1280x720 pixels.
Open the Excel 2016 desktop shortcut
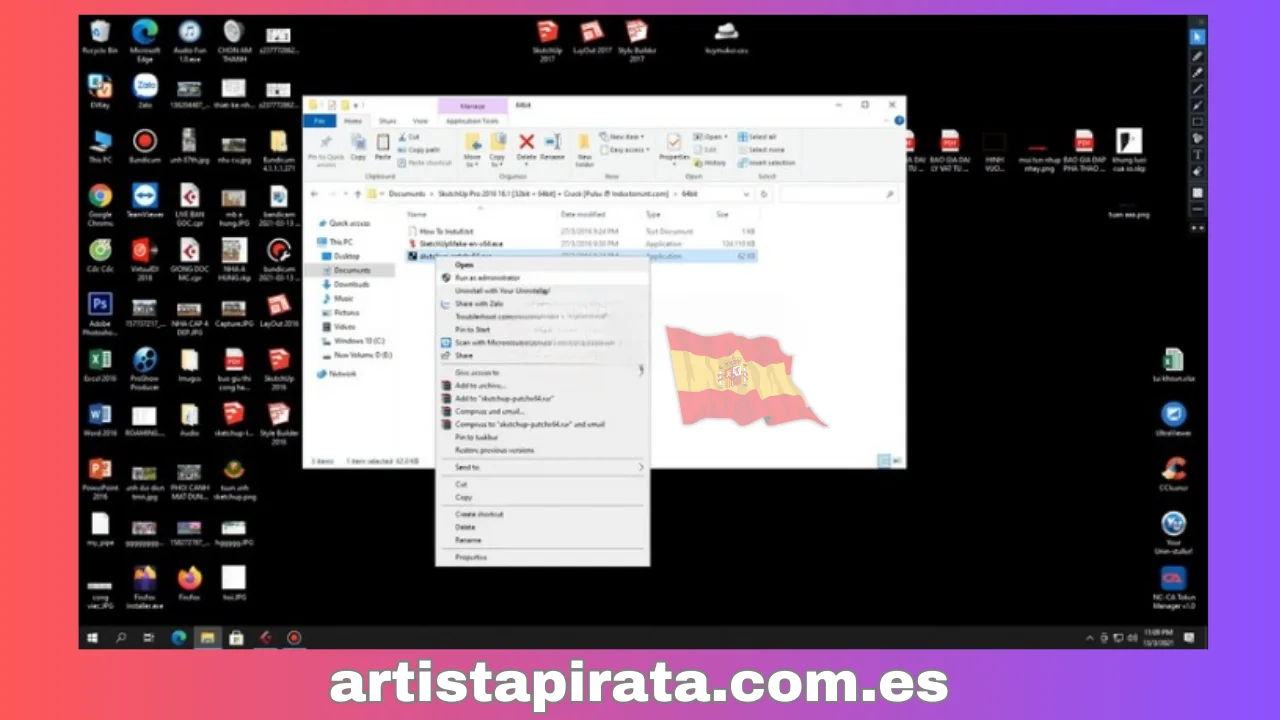pos(100,365)
